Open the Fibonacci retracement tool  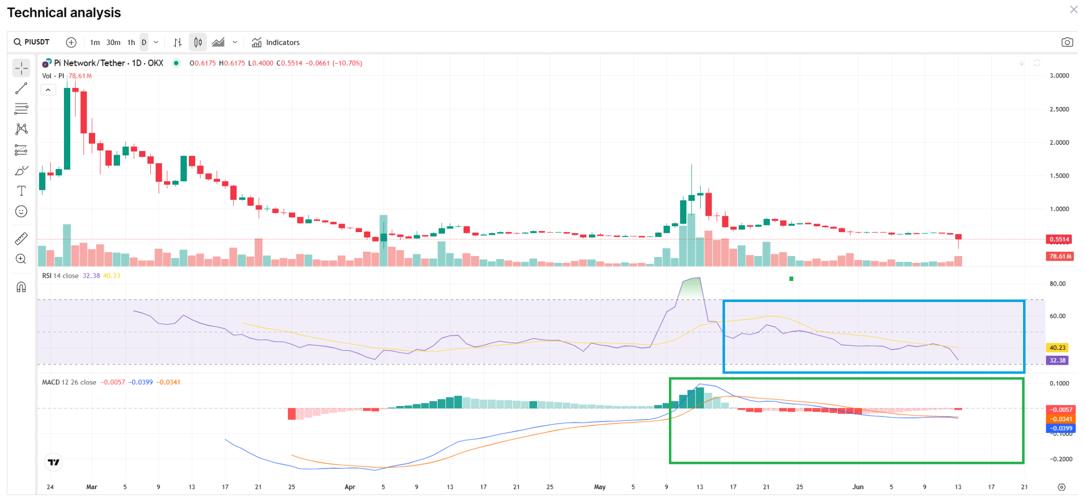click(21, 109)
